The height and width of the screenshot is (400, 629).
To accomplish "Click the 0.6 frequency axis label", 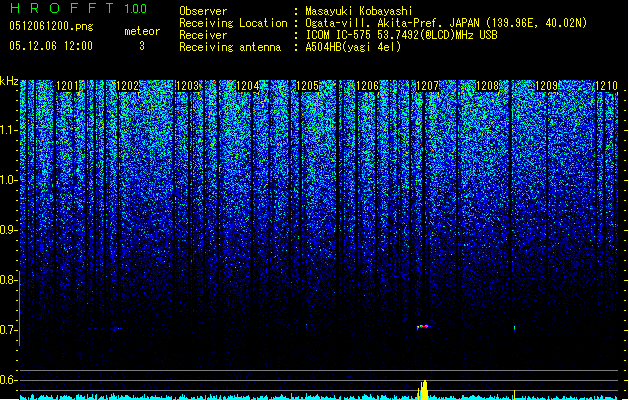I will (x=8, y=380).
